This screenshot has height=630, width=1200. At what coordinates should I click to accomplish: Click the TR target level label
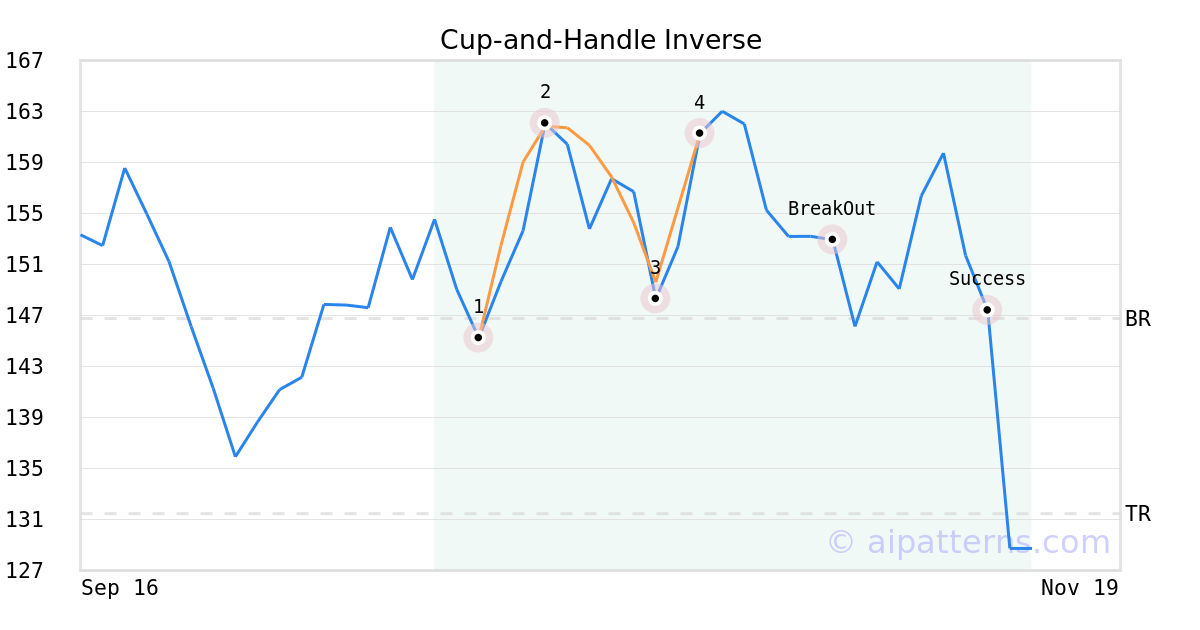(x=1137, y=514)
